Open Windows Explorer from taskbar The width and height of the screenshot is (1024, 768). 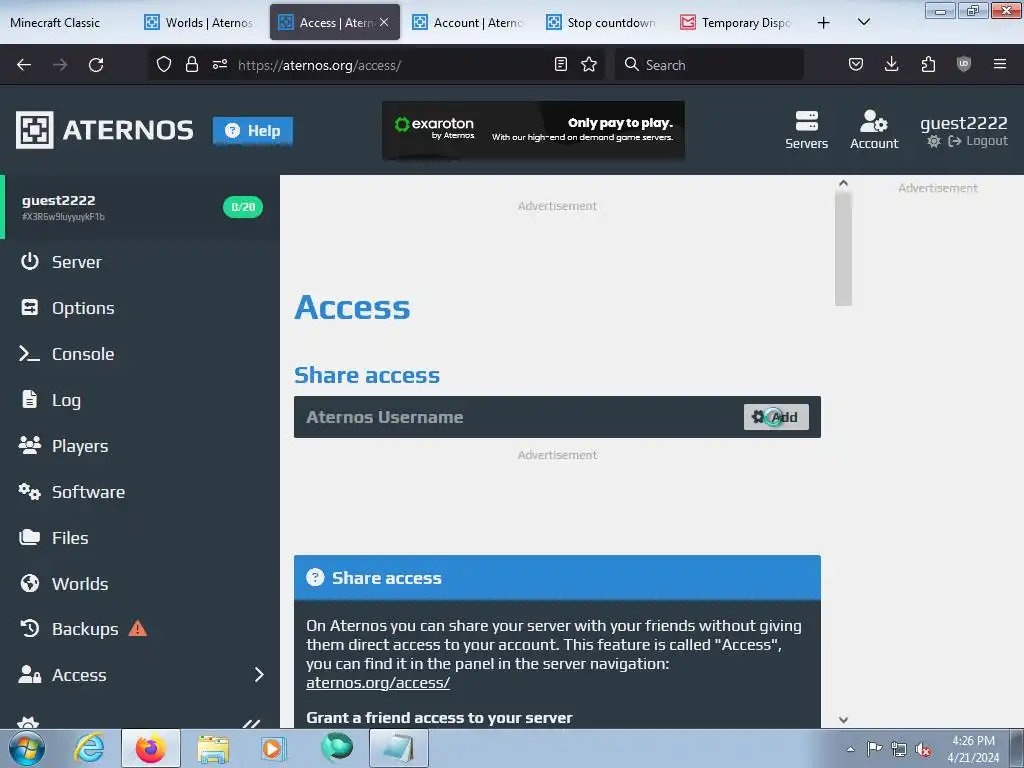pos(214,748)
